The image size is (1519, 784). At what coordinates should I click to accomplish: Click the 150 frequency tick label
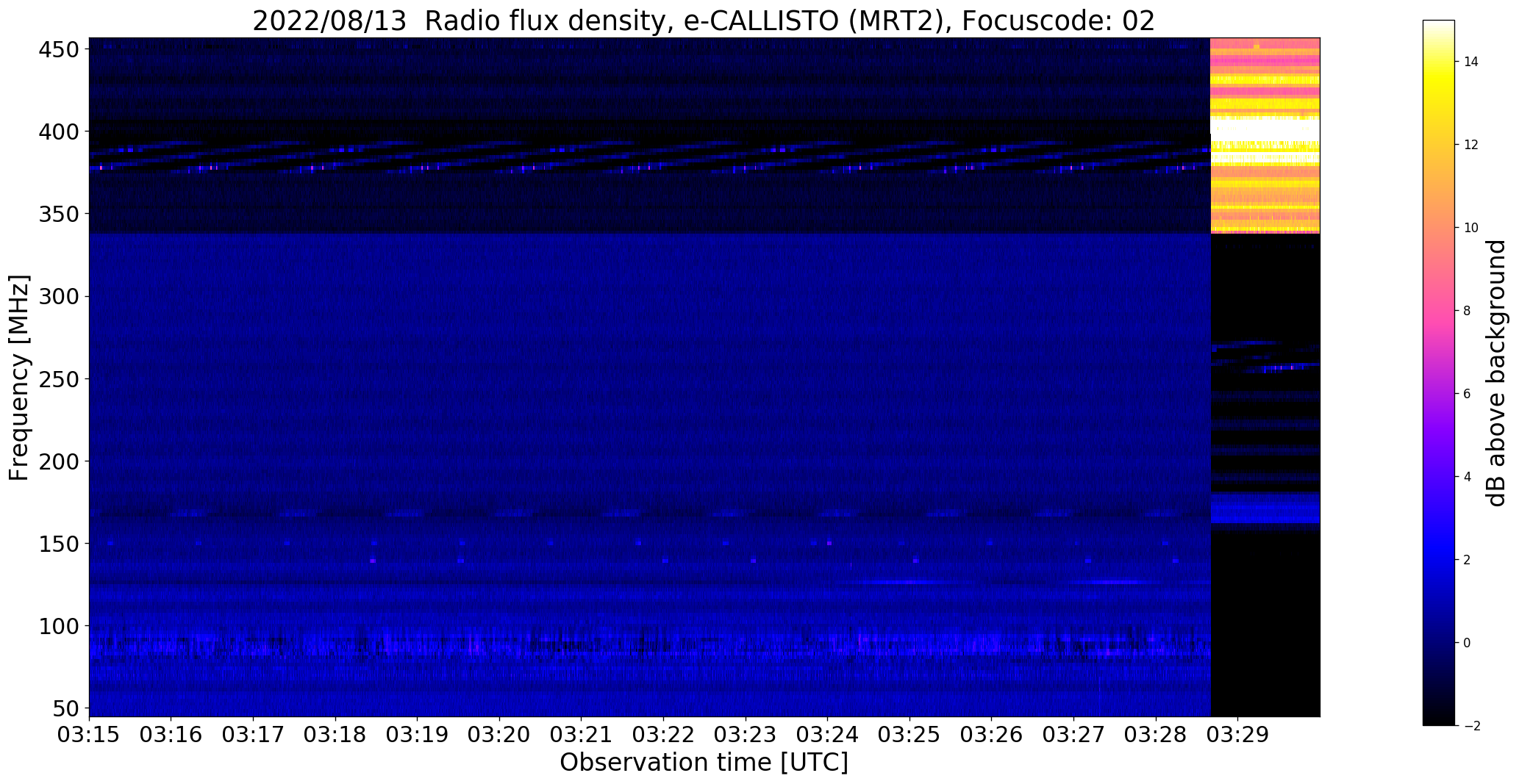click(59, 544)
